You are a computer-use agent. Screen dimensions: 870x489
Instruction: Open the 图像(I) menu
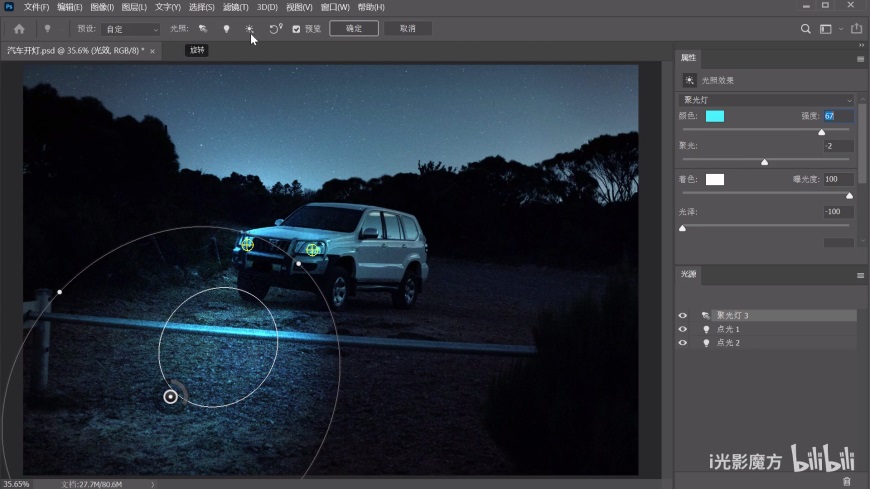pyautogui.click(x=102, y=7)
